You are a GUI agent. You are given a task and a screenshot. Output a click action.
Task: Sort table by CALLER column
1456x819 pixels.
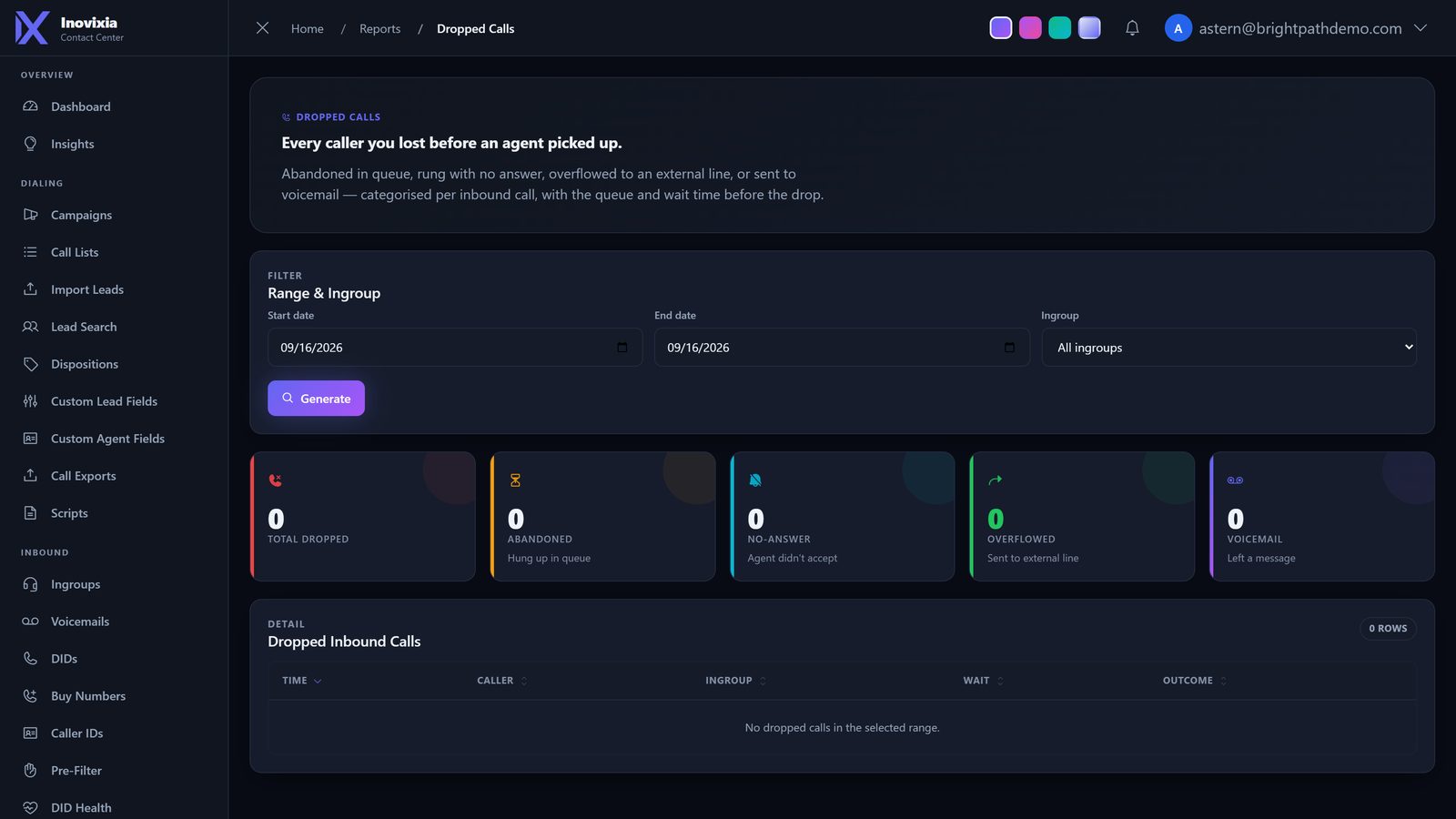[502, 681]
